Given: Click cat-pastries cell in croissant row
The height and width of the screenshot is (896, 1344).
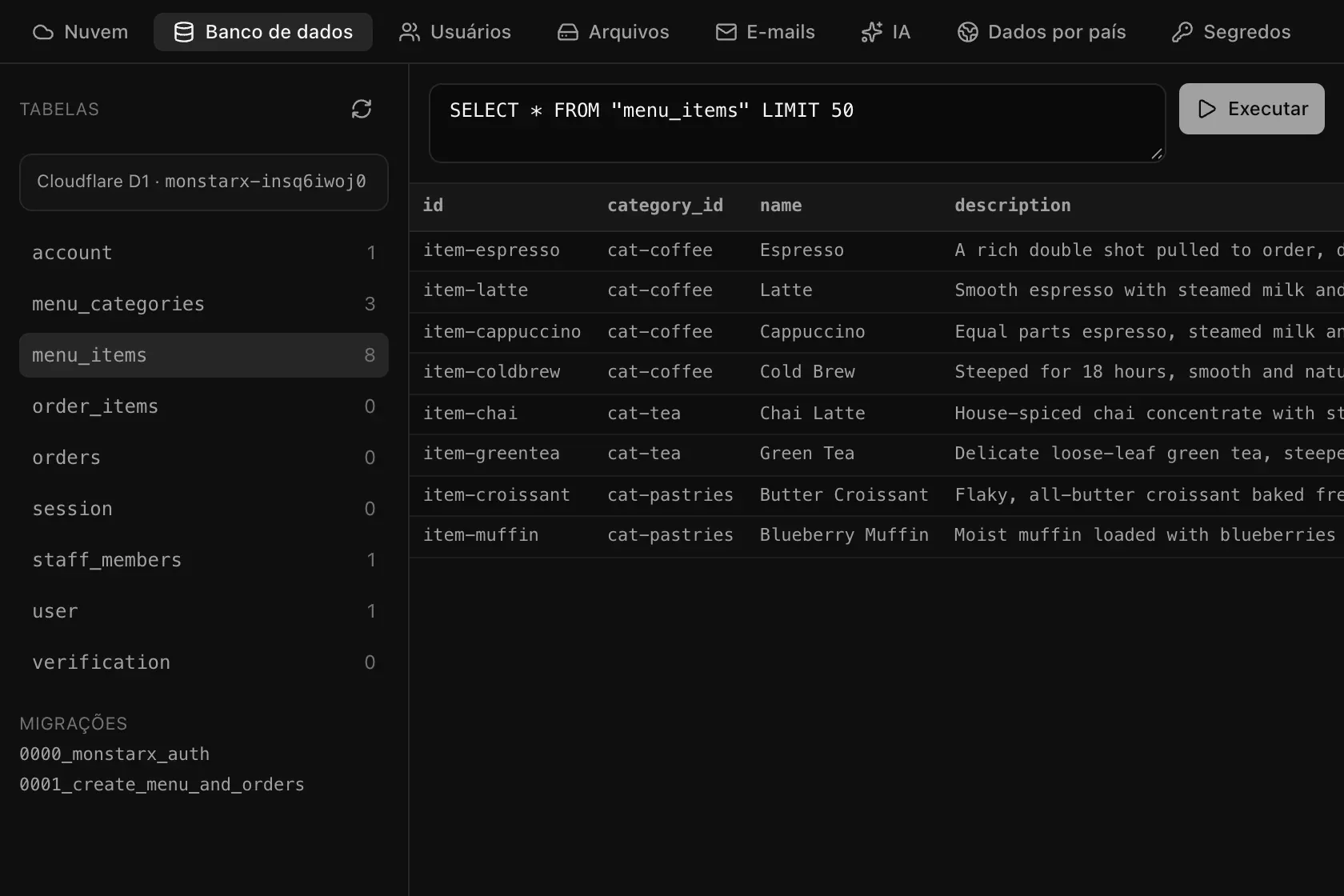Looking at the screenshot, I should (x=670, y=495).
